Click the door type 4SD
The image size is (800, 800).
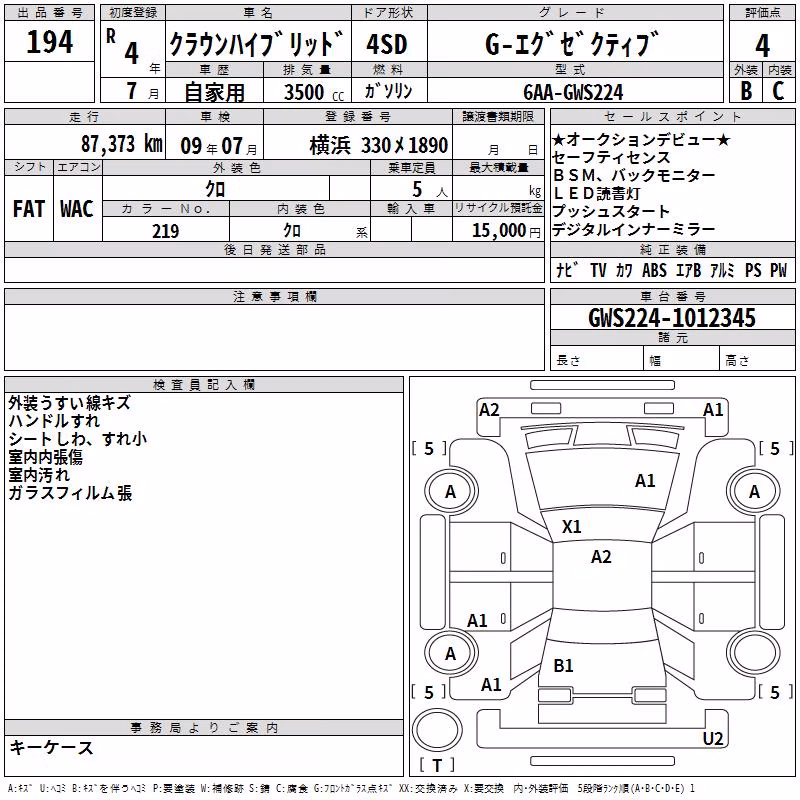[387, 44]
